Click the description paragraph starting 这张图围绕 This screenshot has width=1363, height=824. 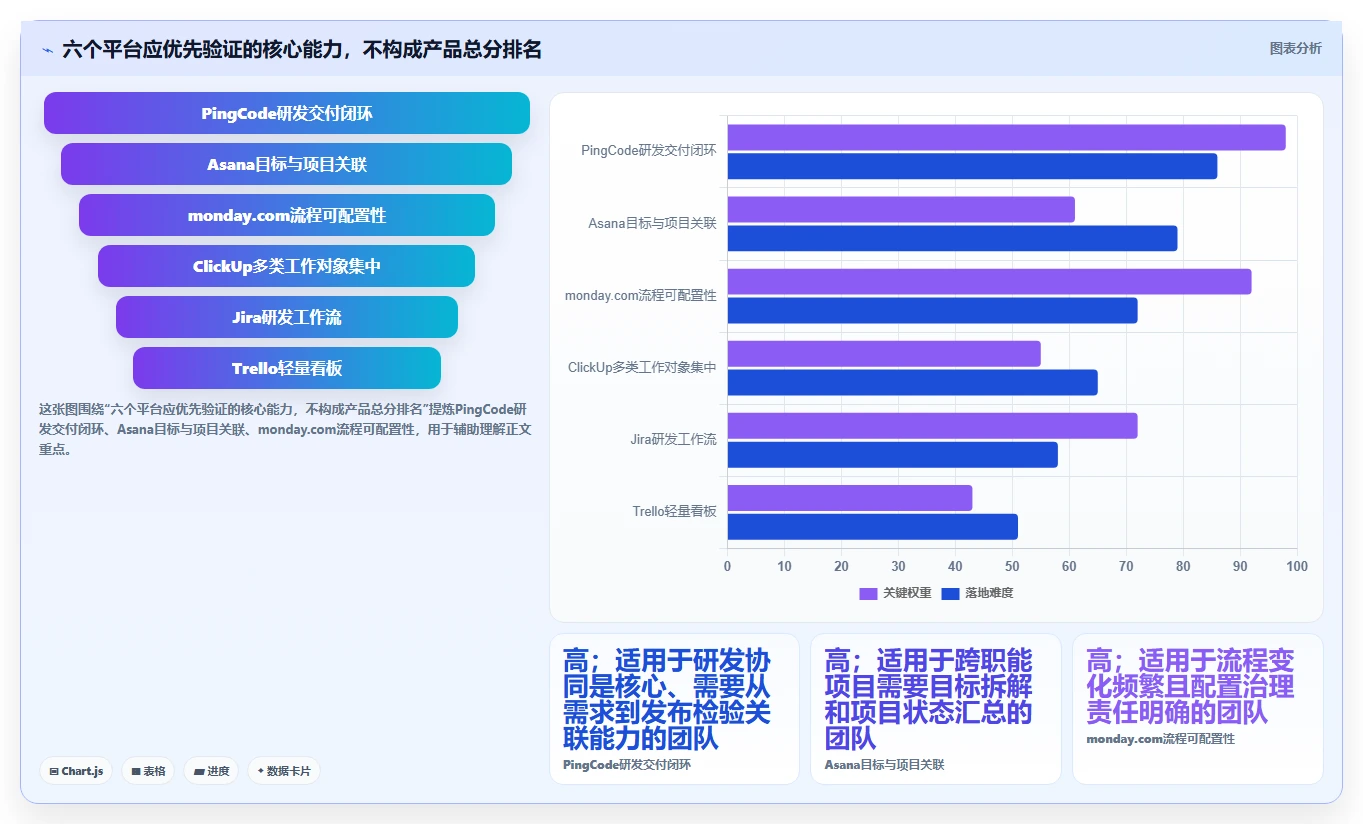point(285,429)
